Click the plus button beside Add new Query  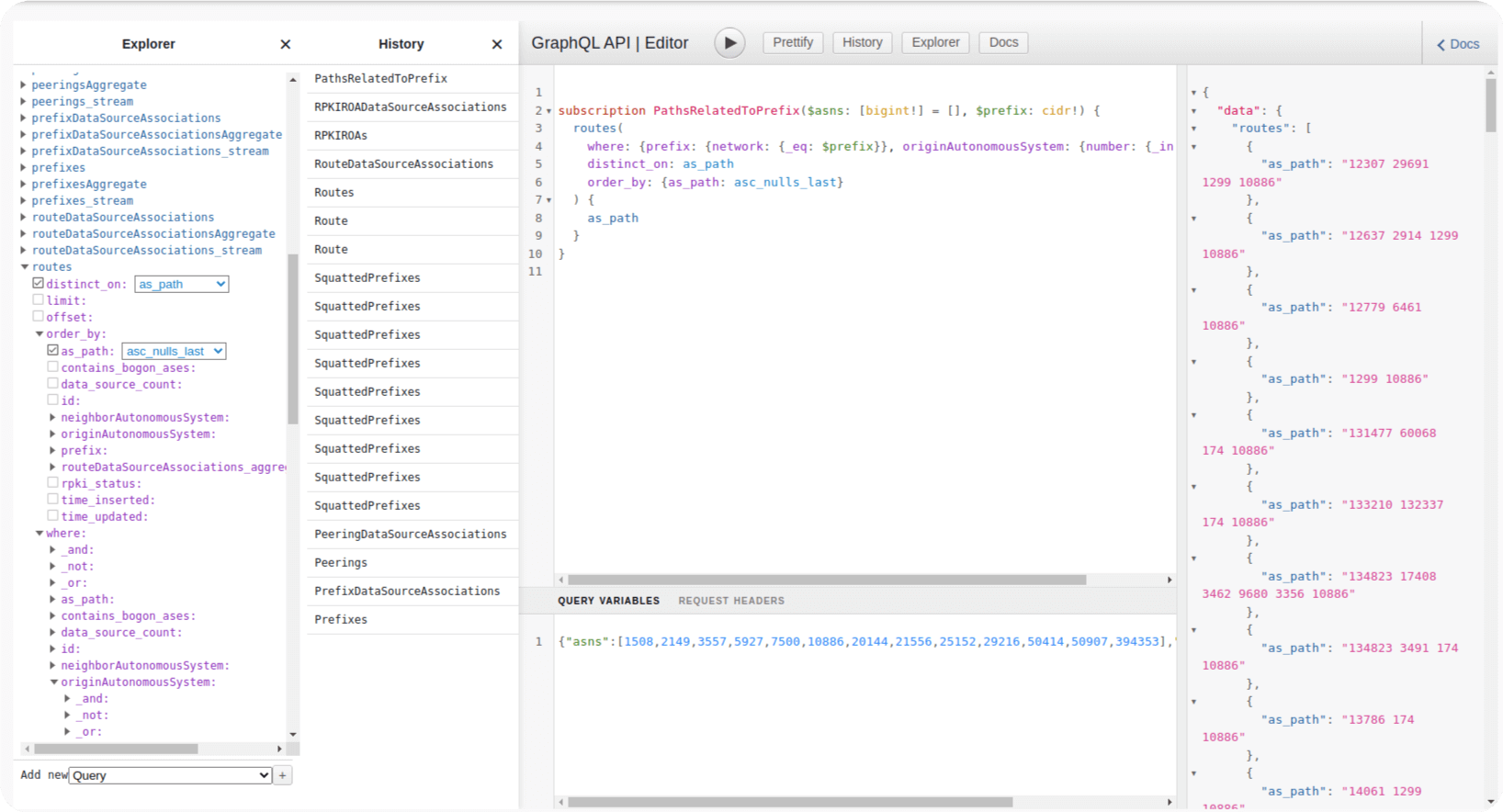click(x=283, y=775)
